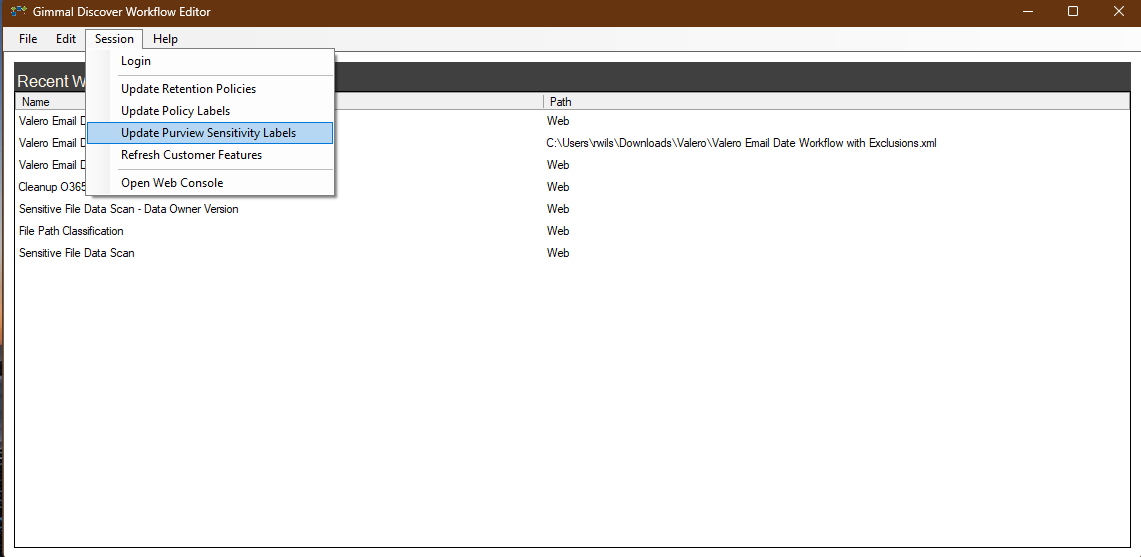This screenshot has width=1141, height=557.
Task: Click the Valero workflow with local XML path
Action: point(740,143)
